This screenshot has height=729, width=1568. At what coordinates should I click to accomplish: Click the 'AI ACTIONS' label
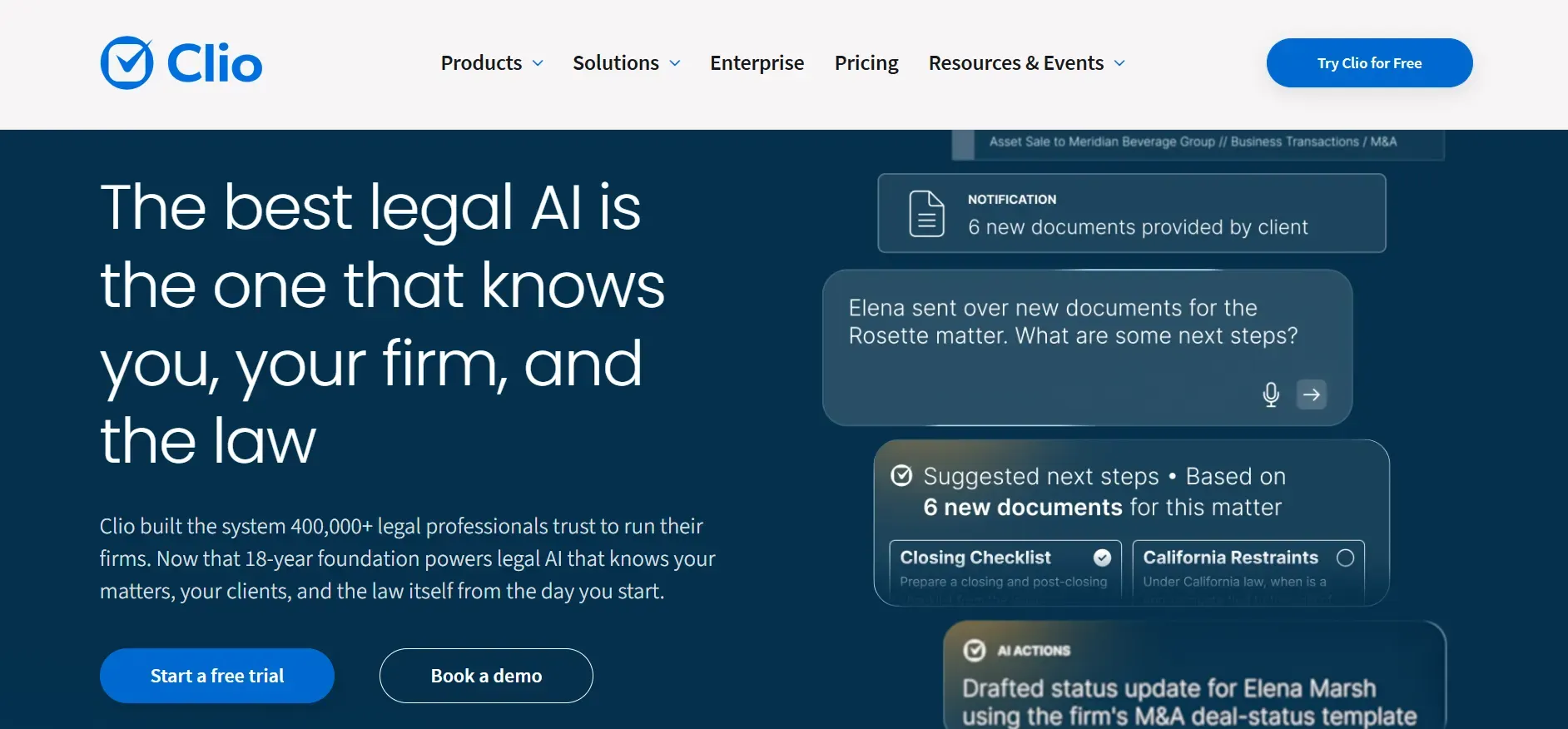[1034, 651]
